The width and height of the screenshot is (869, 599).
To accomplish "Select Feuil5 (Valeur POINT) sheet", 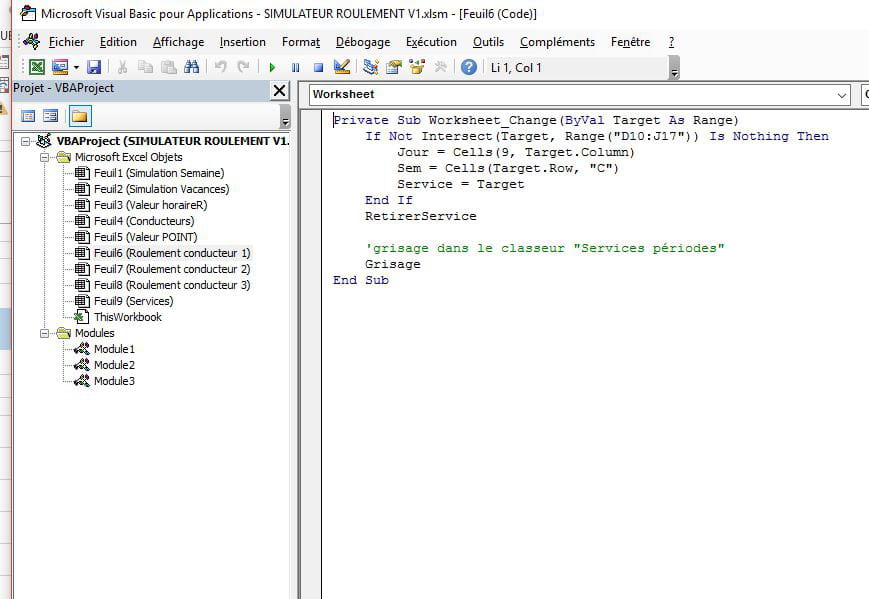I will click(x=146, y=238).
